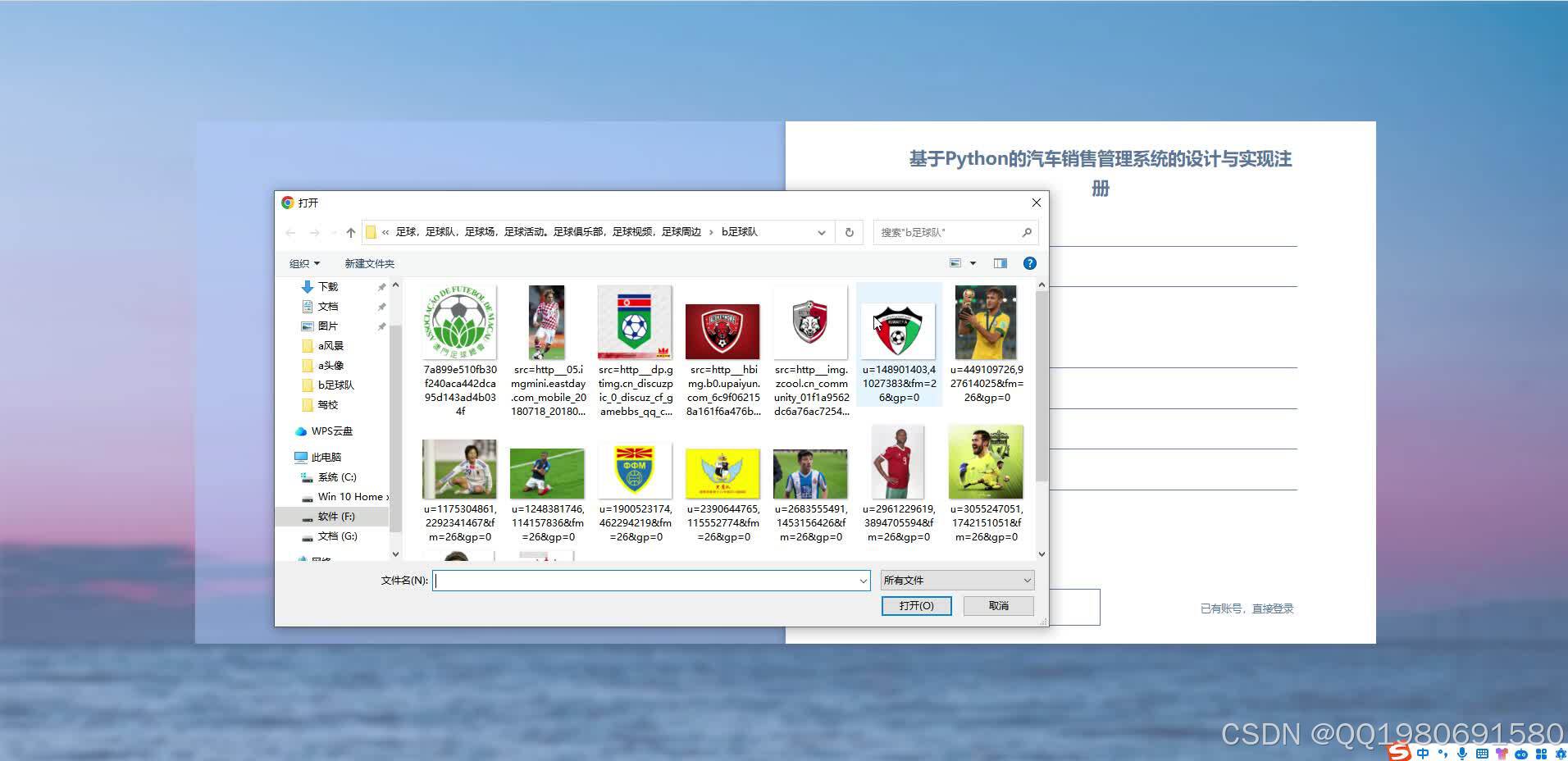Select the u=3055247051 image file
The height and width of the screenshot is (761, 1568).
987,484
